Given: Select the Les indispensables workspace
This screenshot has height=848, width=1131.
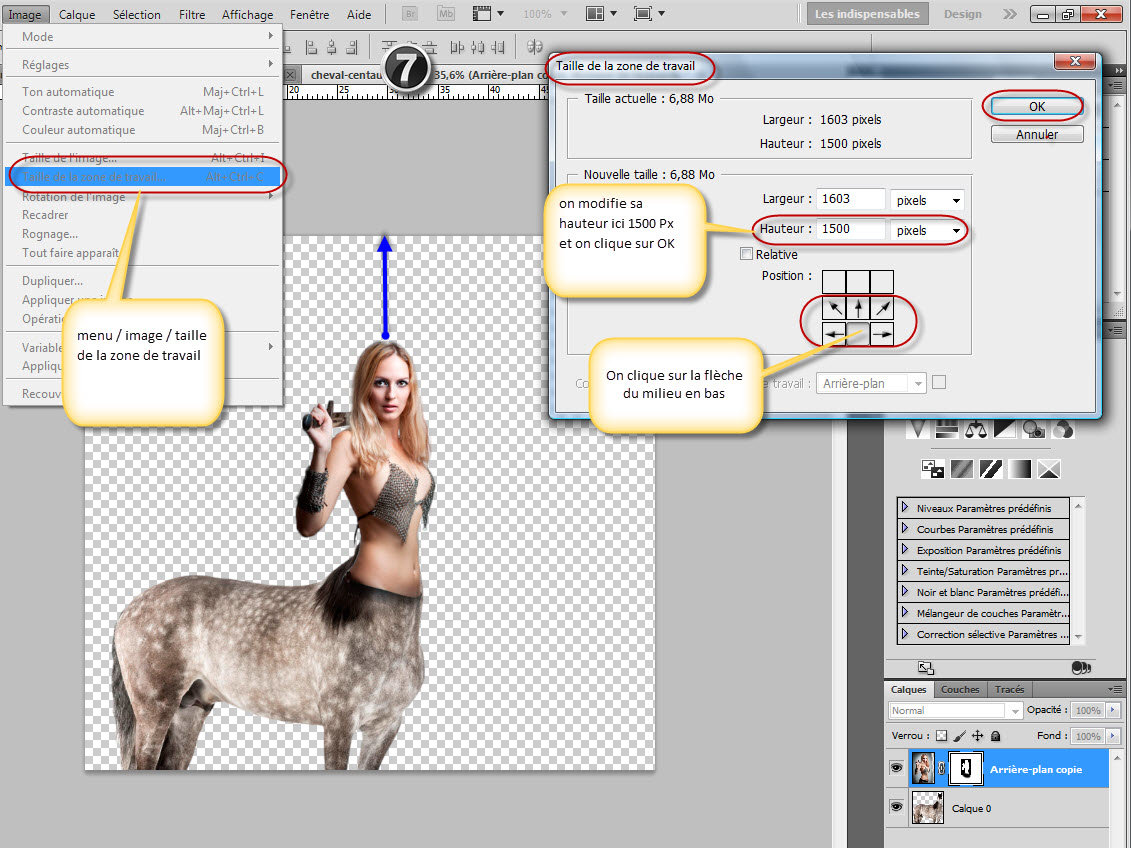Looking at the screenshot, I should [867, 14].
